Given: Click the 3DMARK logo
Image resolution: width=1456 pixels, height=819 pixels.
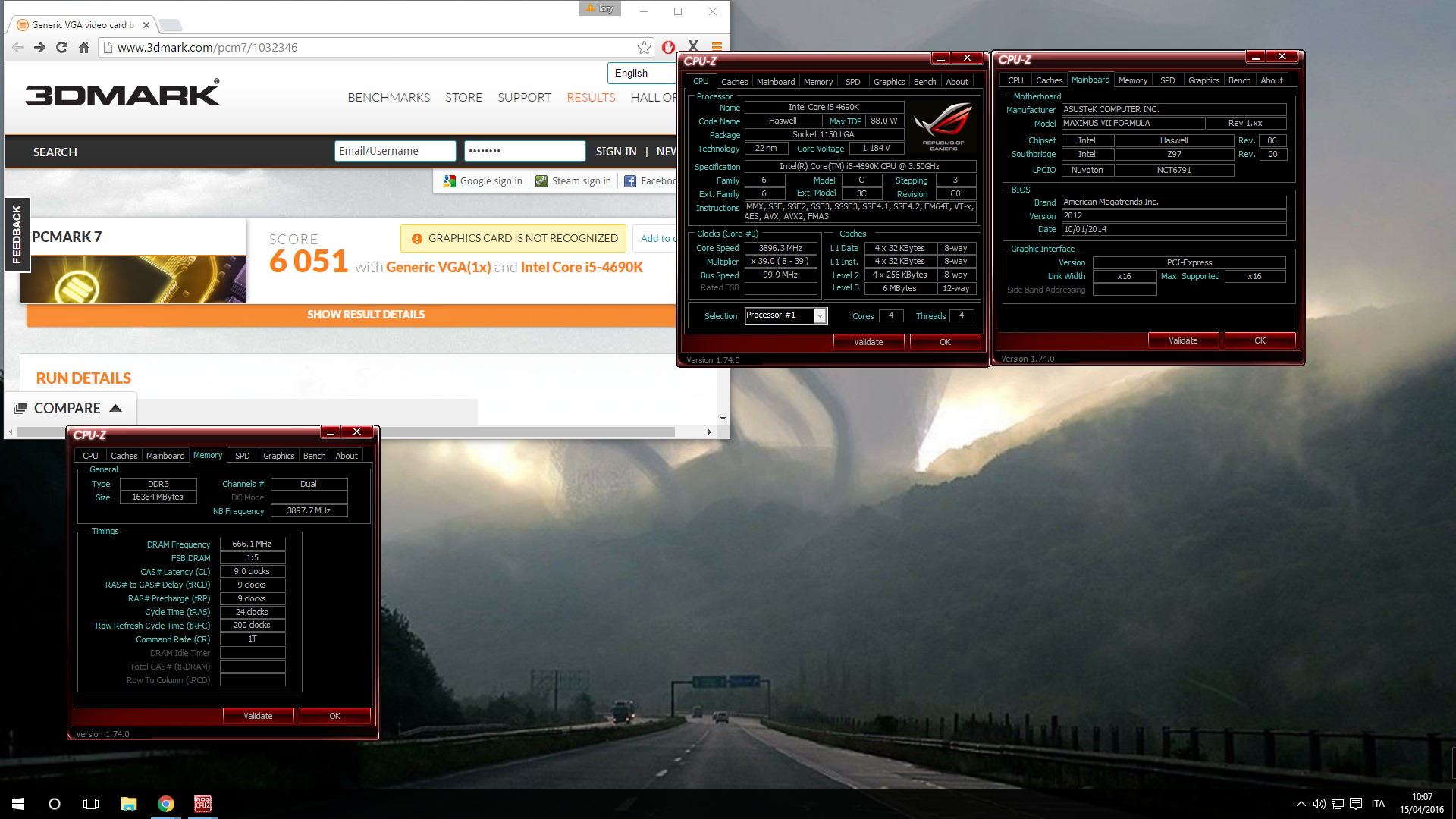Looking at the screenshot, I should pyautogui.click(x=122, y=93).
